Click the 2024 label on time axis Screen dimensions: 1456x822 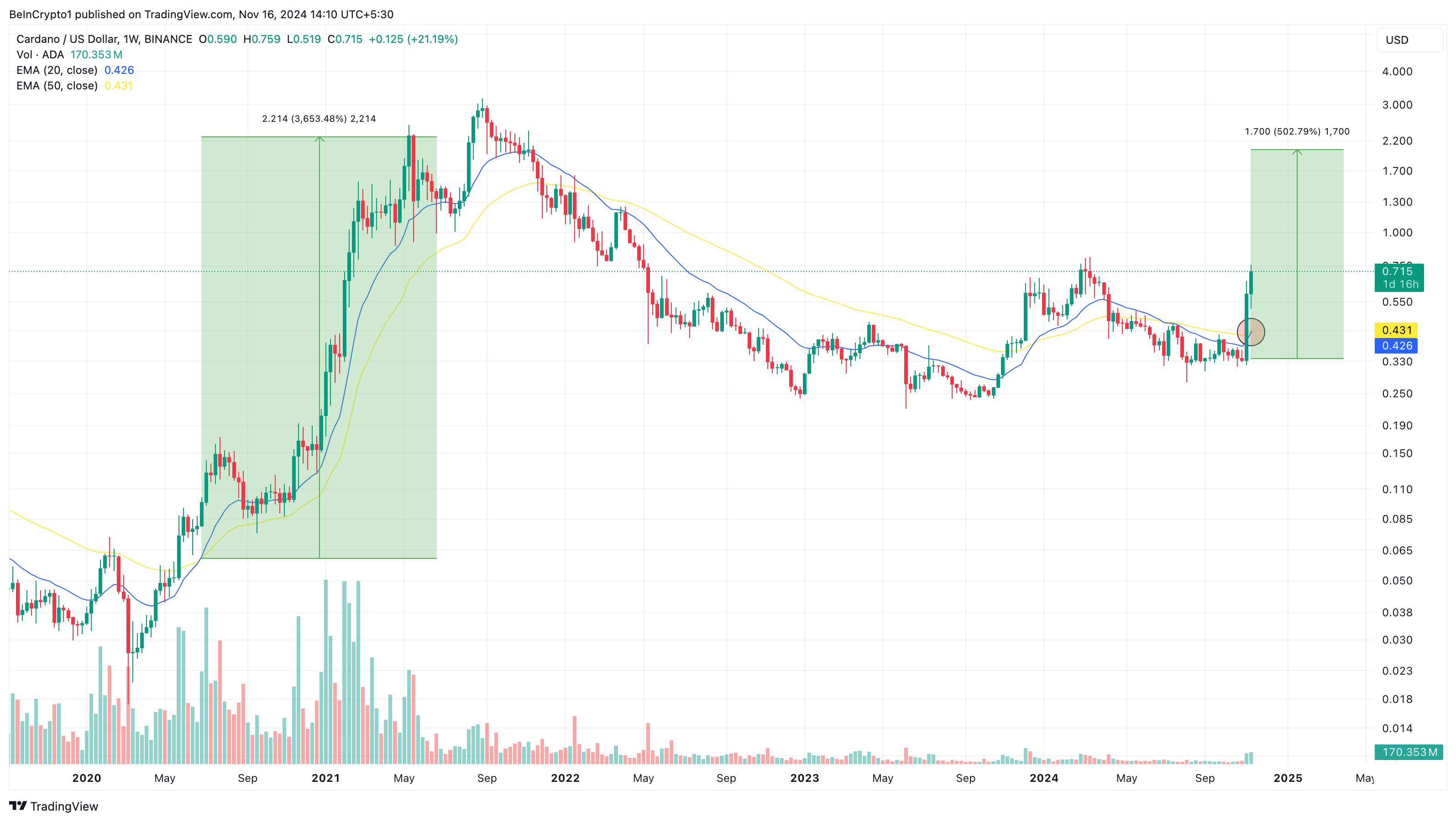1043,778
